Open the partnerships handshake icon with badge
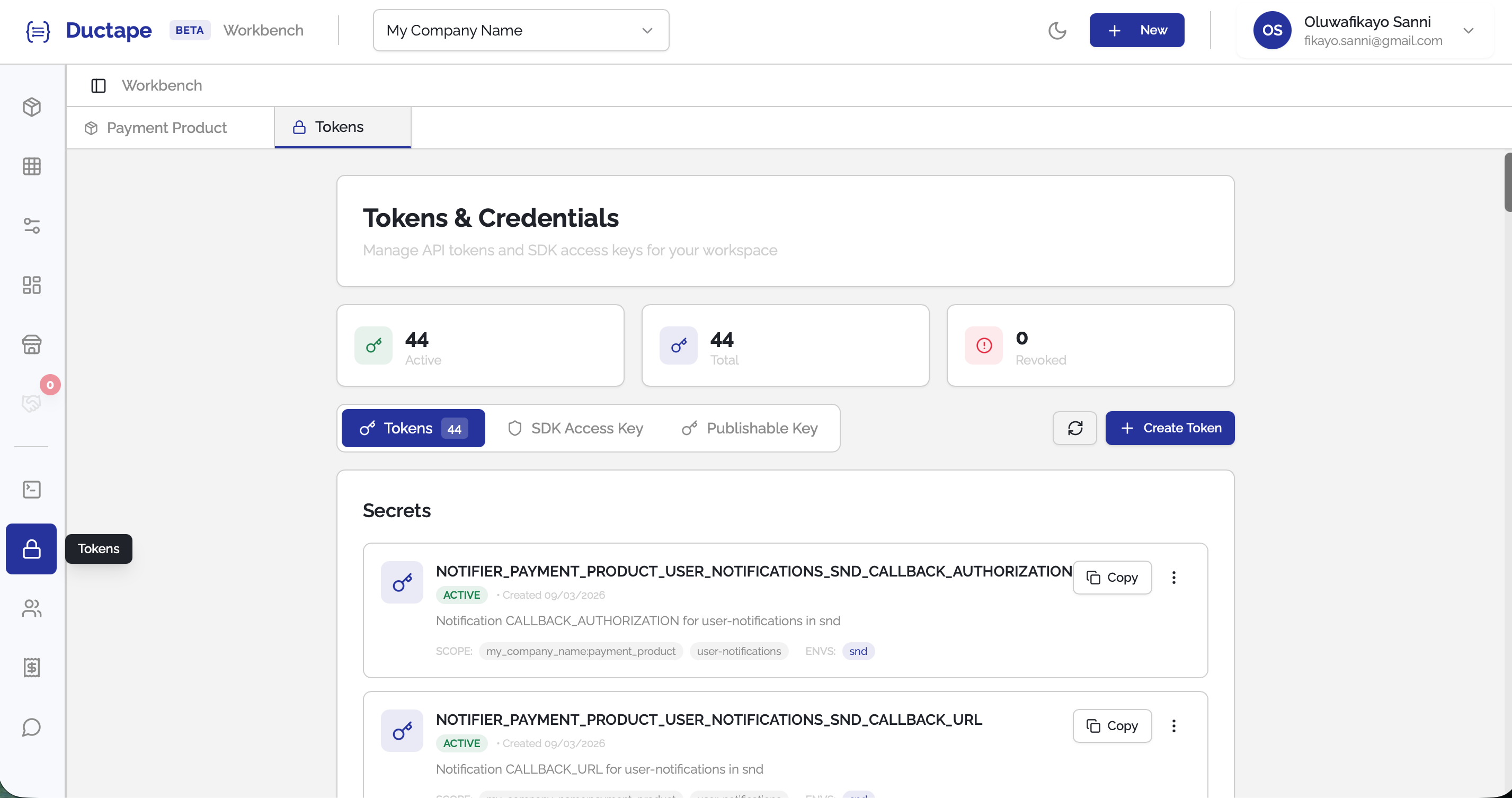This screenshot has width=1512, height=798. [x=31, y=403]
